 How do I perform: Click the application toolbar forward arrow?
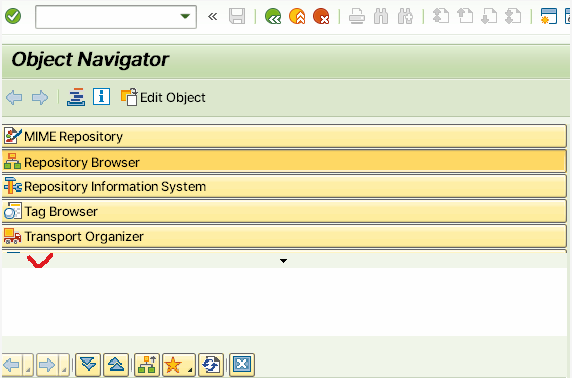pyautogui.click(x=40, y=98)
